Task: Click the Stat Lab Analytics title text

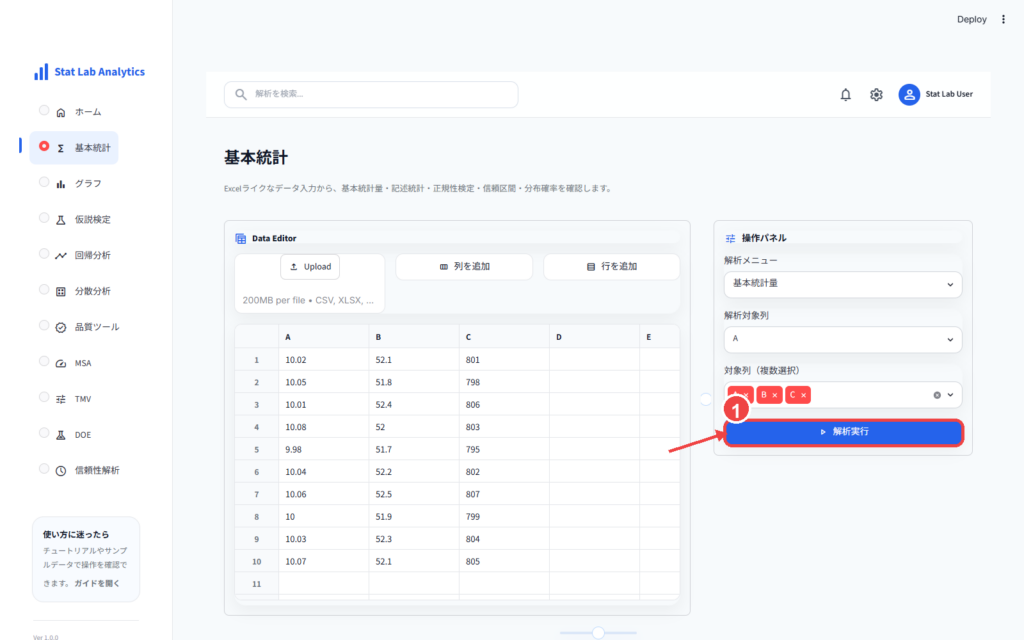Action: click(x=99, y=72)
